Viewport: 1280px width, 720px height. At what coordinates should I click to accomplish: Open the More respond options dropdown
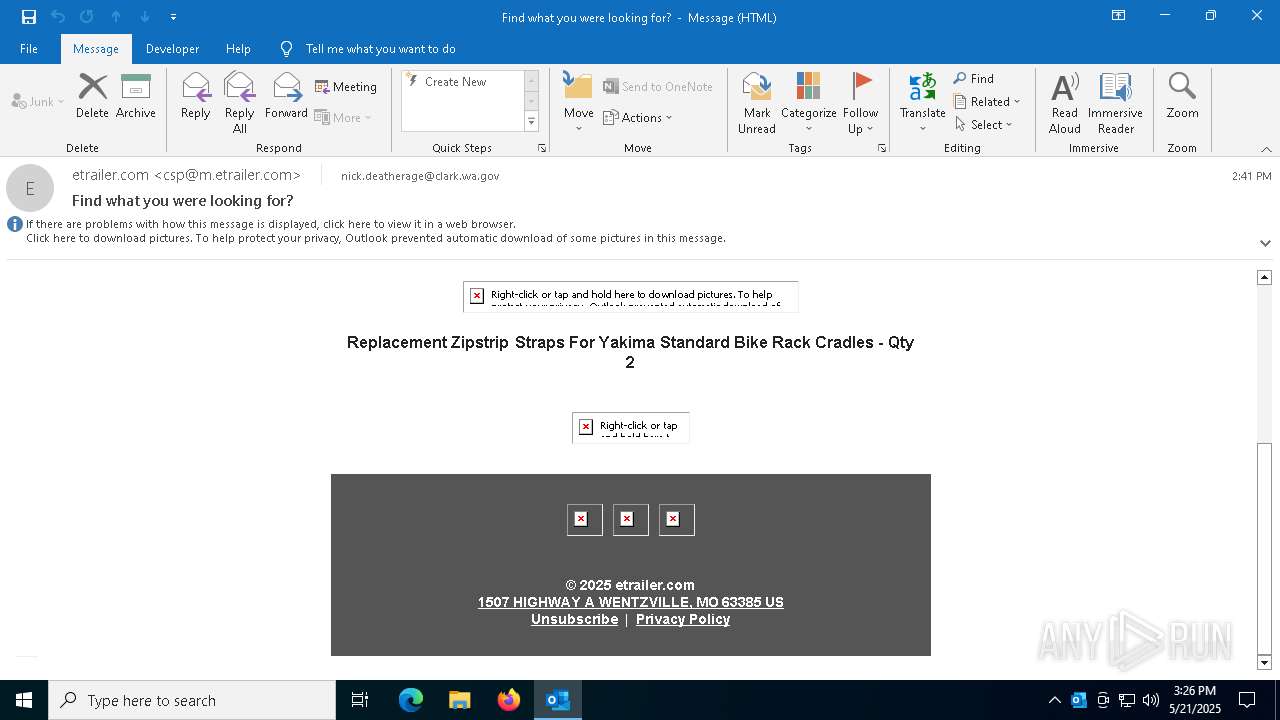point(343,117)
